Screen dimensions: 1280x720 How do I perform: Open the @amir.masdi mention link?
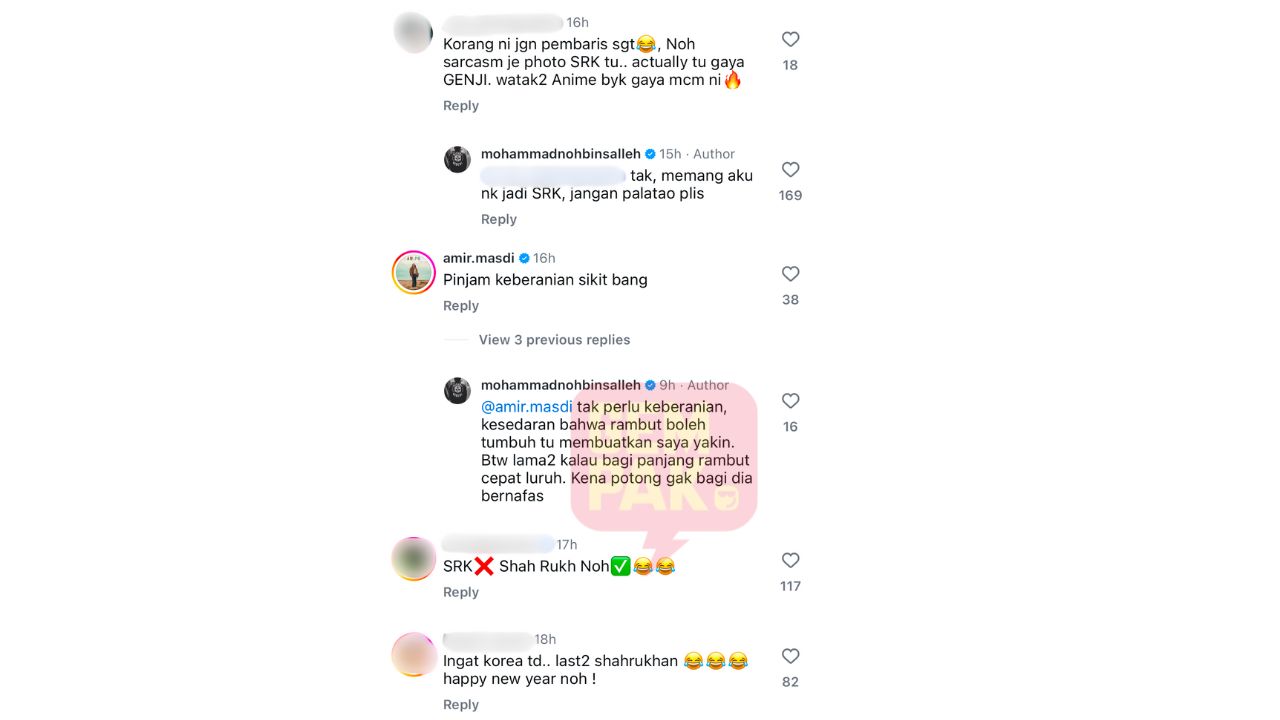coord(527,407)
